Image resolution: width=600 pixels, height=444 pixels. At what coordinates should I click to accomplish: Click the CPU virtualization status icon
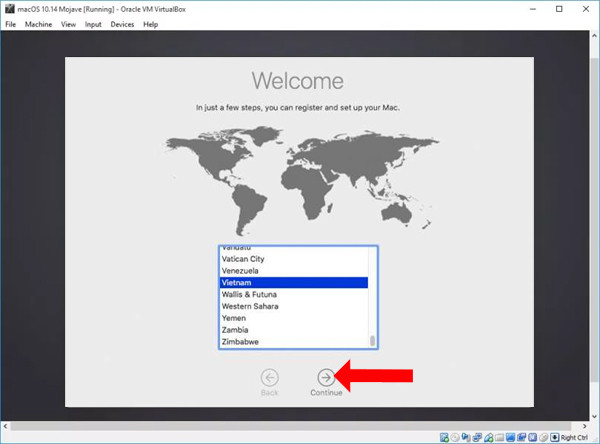tap(532, 437)
